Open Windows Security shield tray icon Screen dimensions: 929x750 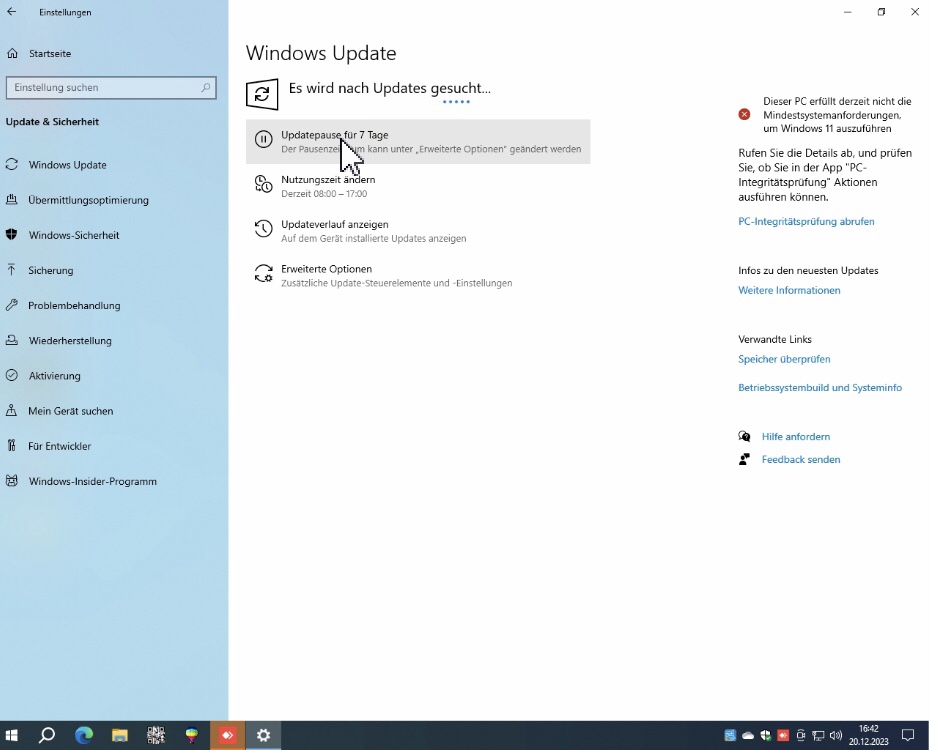(765, 736)
